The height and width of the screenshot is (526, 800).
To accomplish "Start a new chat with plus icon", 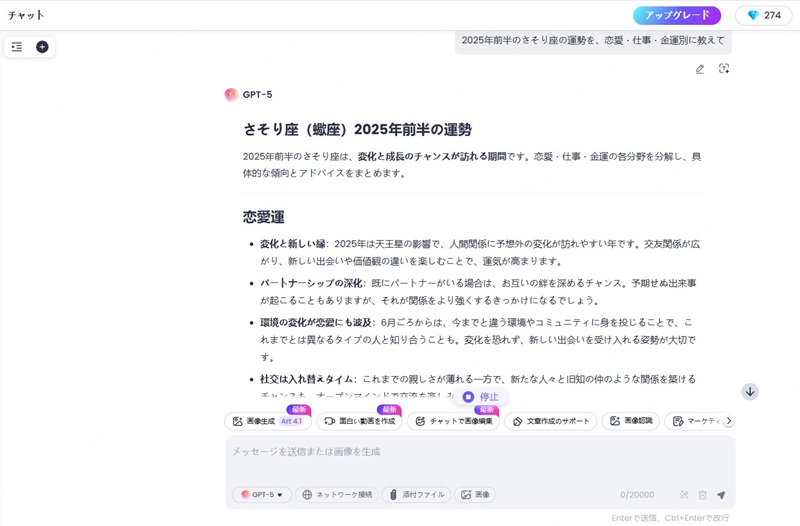I will [x=42, y=47].
